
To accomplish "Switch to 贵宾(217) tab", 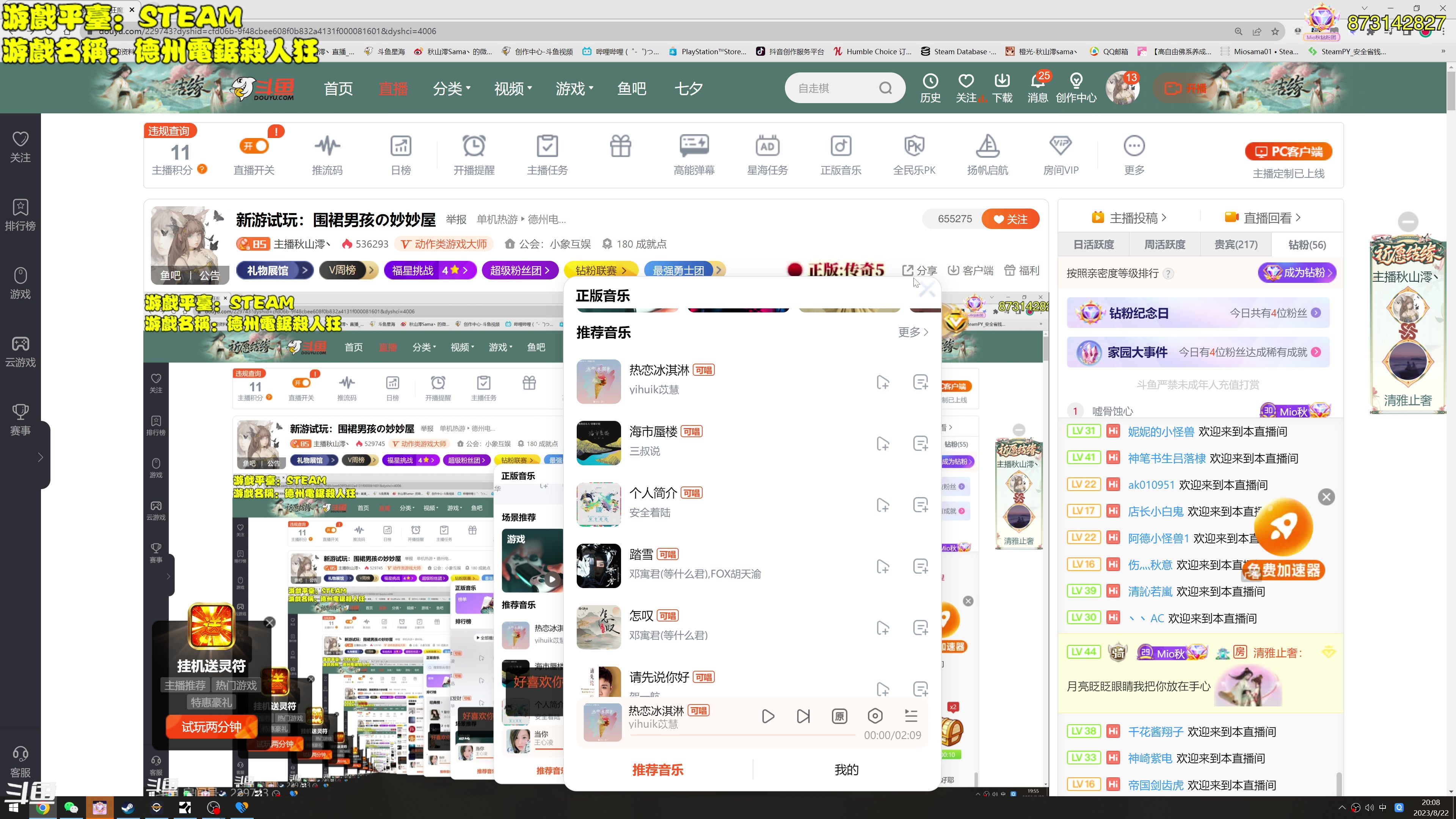I will pos(1236,245).
